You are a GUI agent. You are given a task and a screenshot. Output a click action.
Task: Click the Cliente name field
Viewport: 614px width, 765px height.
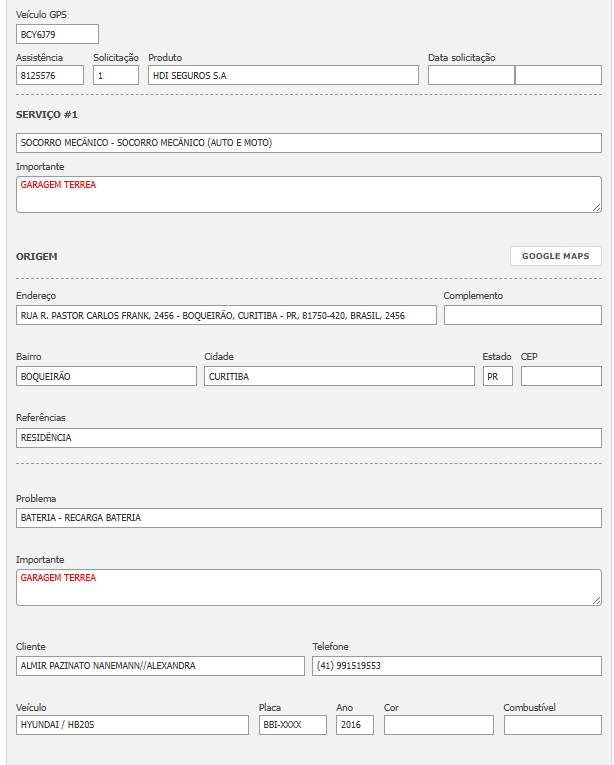pos(160,666)
